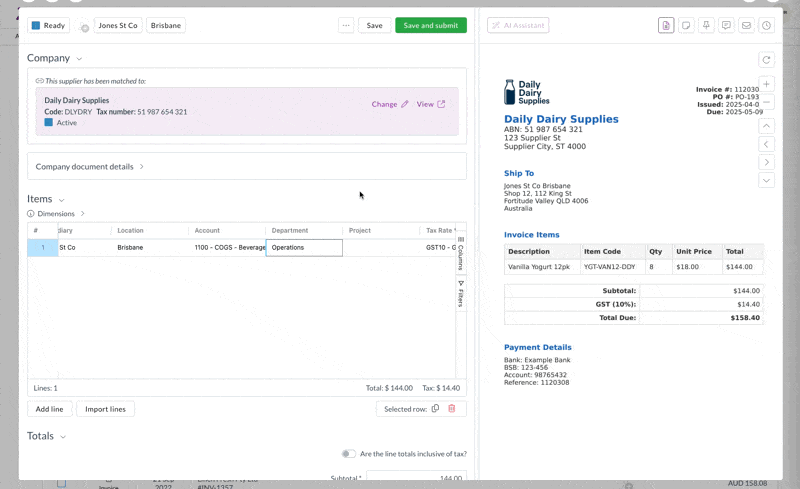Open the comments icon

click(726, 25)
